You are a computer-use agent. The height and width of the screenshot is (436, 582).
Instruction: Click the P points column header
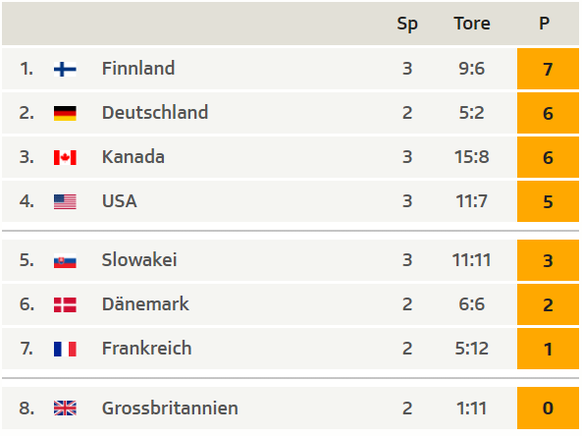544,23
